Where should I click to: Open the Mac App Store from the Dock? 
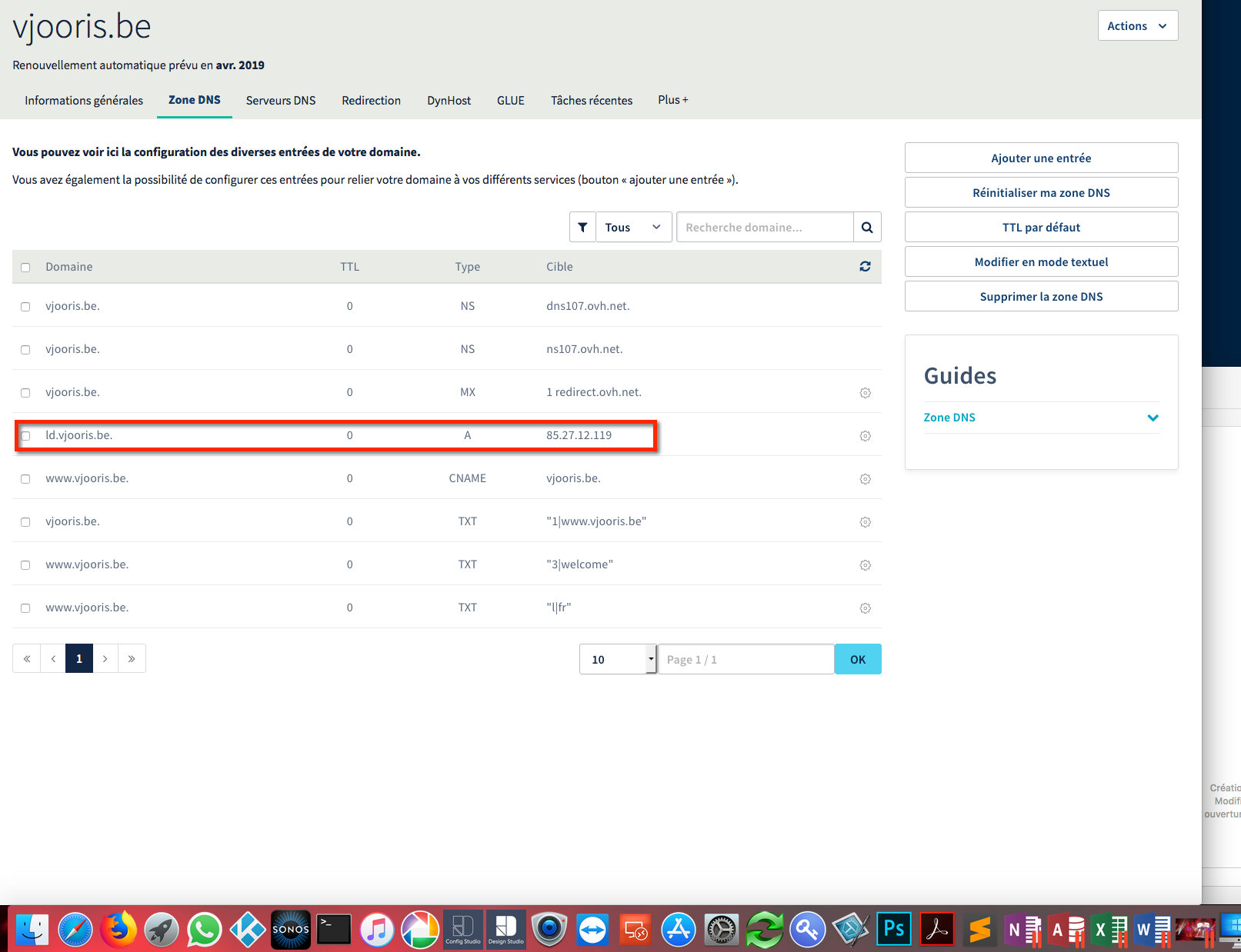click(679, 930)
